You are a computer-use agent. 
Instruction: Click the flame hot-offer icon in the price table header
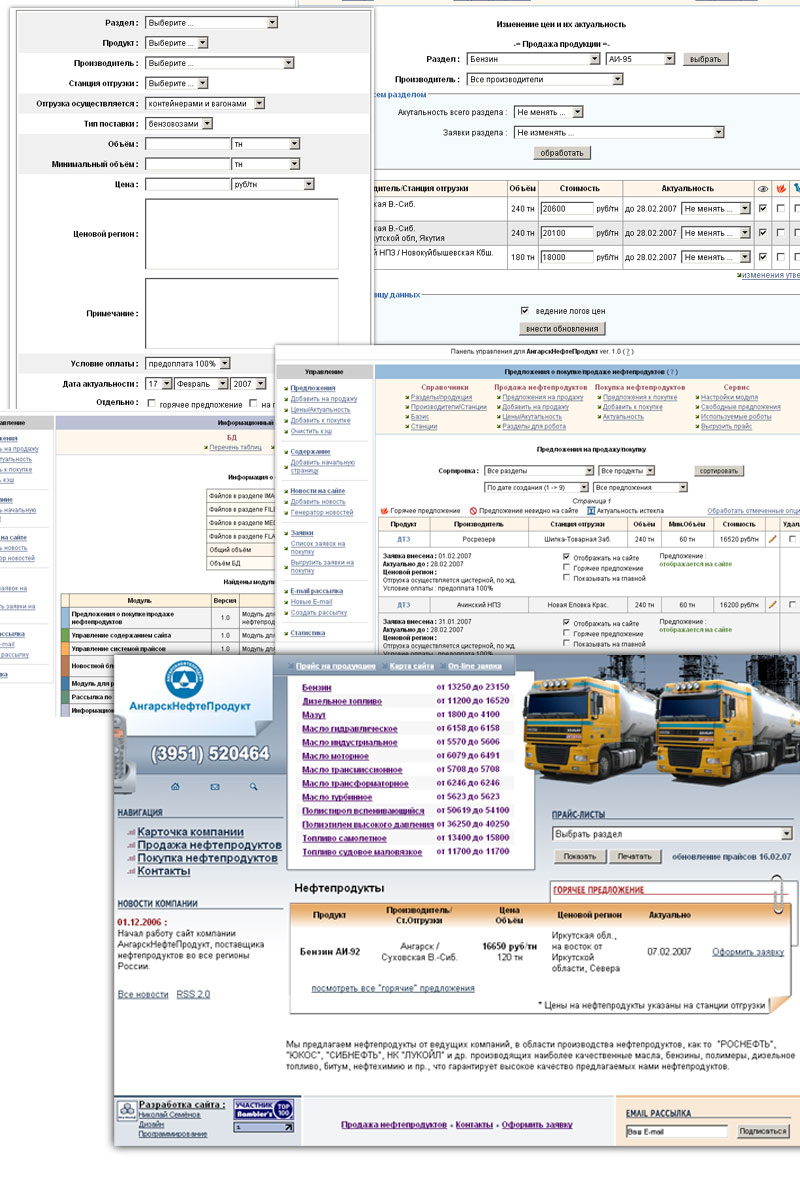click(x=781, y=188)
